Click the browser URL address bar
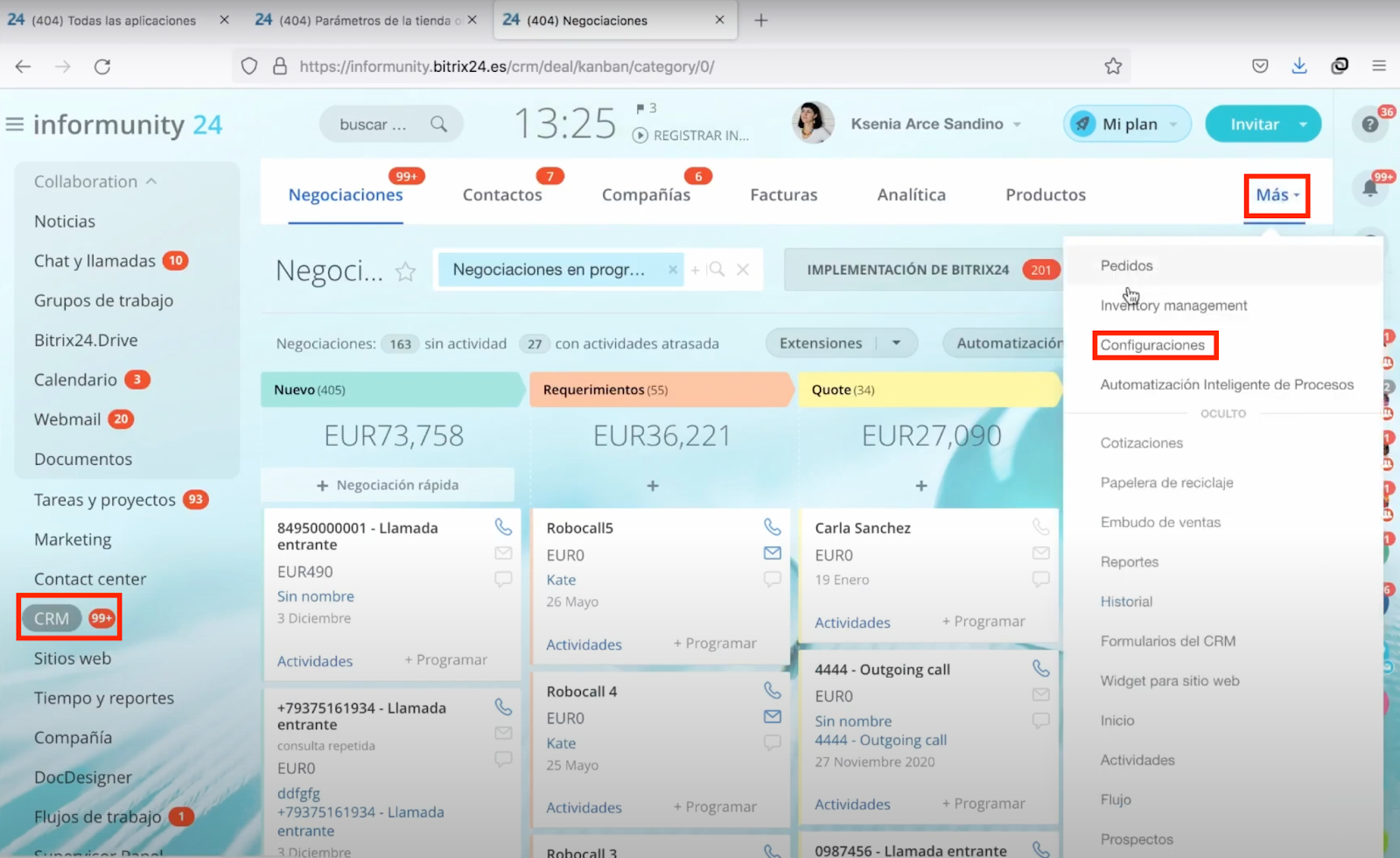This screenshot has width=1400, height=858. [682, 67]
